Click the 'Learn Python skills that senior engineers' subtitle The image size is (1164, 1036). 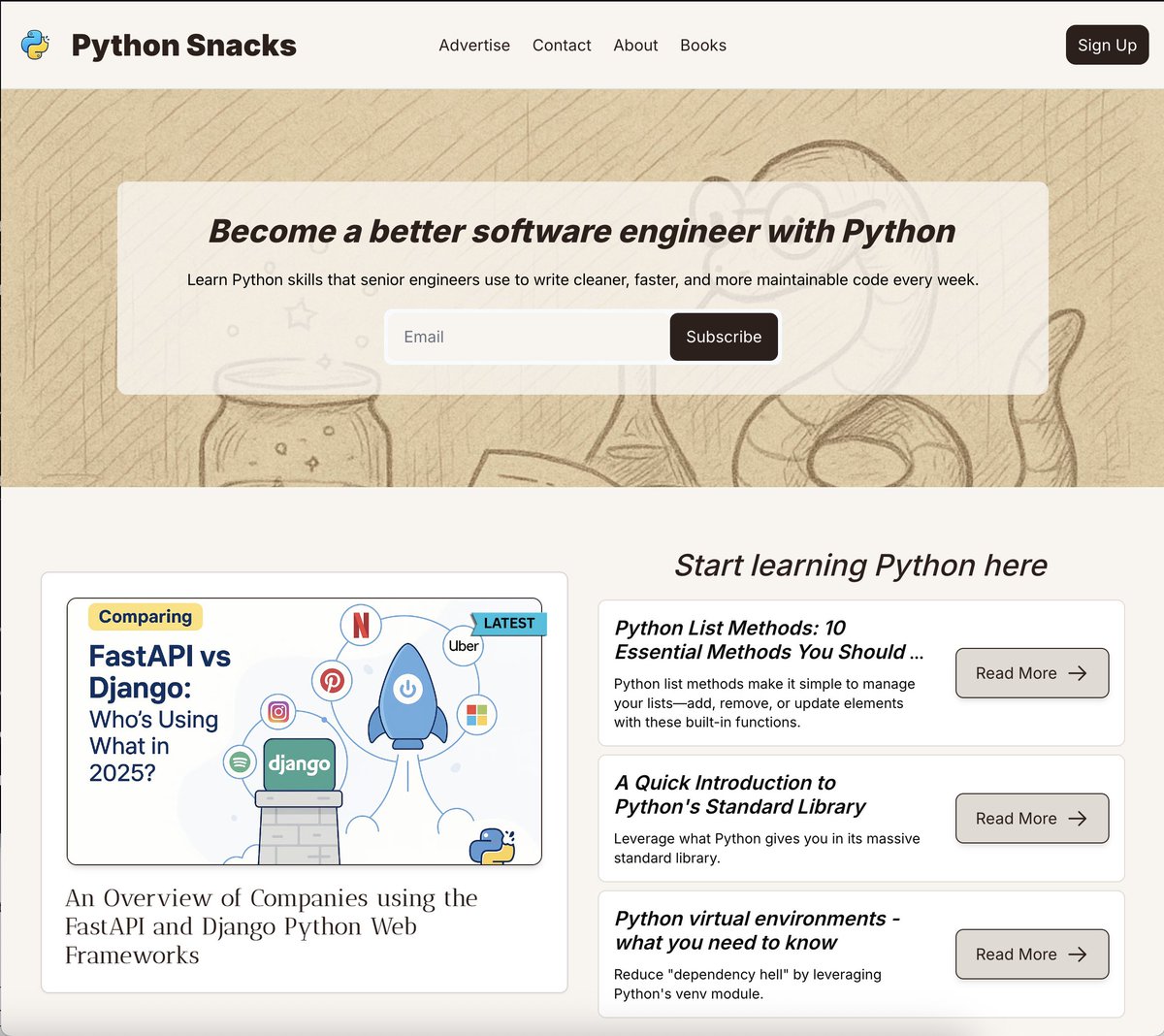click(x=582, y=279)
